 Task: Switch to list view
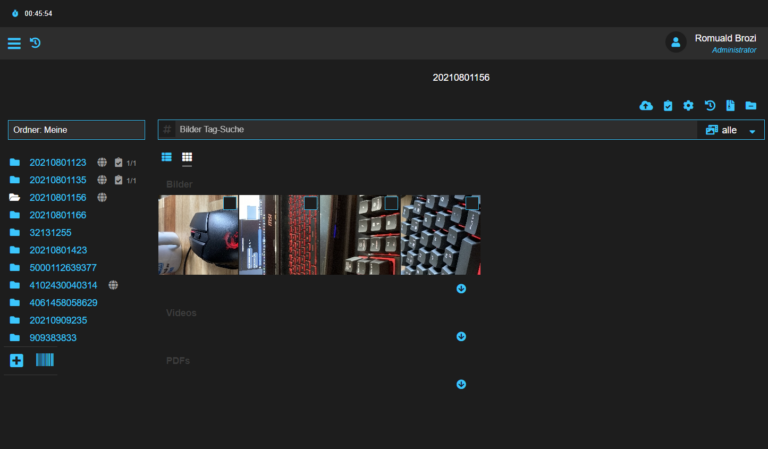[x=167, y=158]
